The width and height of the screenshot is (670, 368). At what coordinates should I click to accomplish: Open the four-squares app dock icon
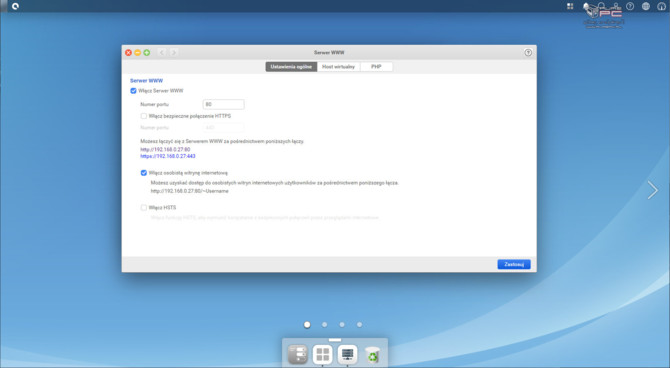coord(323,354)
